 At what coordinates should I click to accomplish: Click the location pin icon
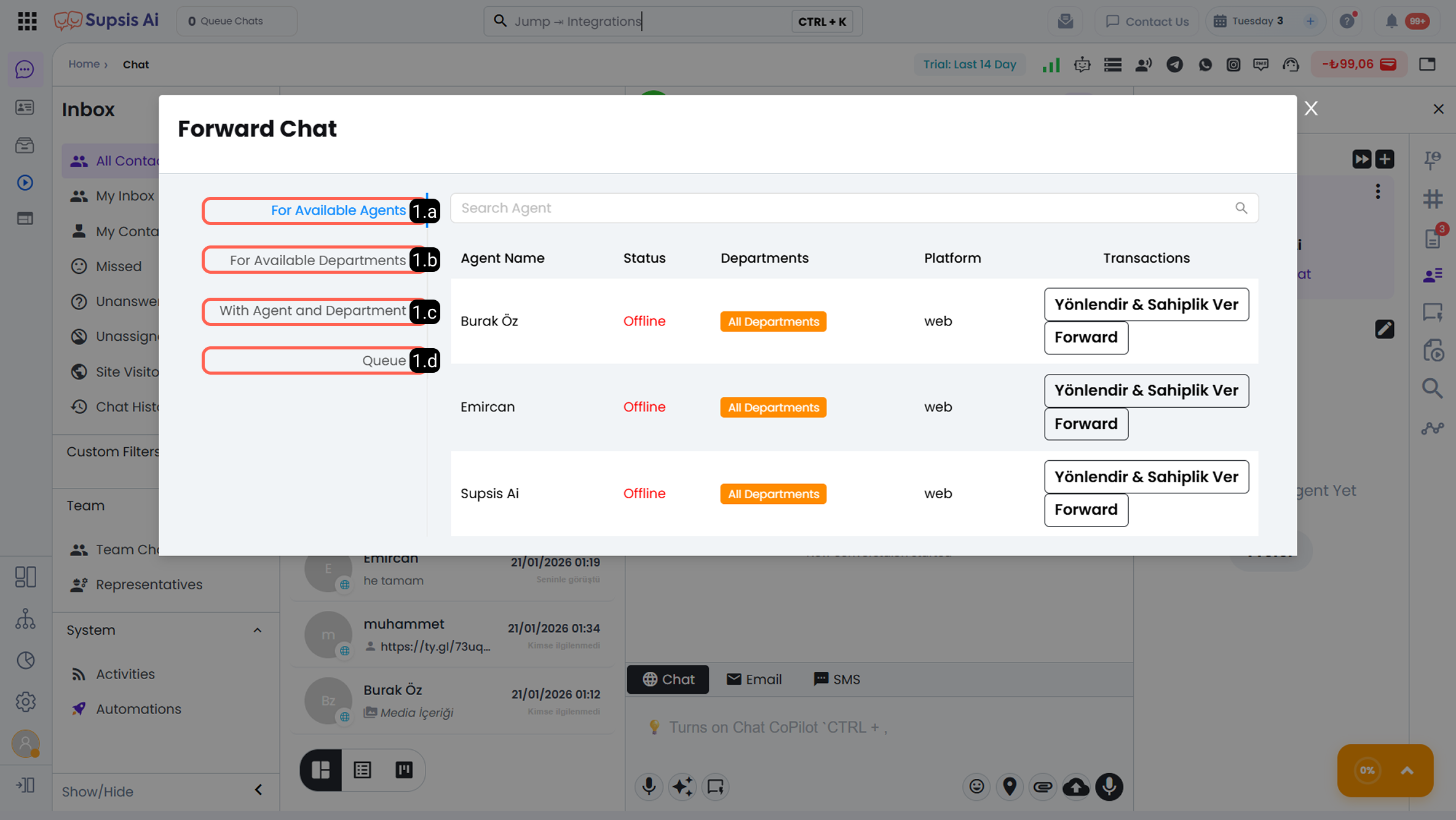(1010, 786)
